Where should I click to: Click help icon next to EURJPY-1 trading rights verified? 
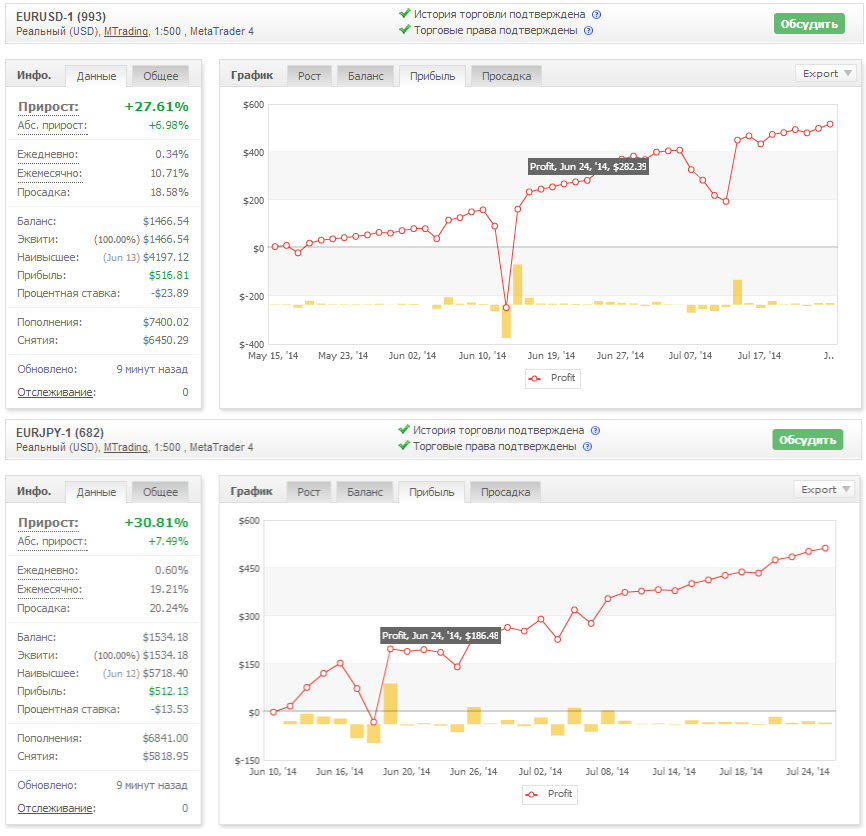click(588, 447)
